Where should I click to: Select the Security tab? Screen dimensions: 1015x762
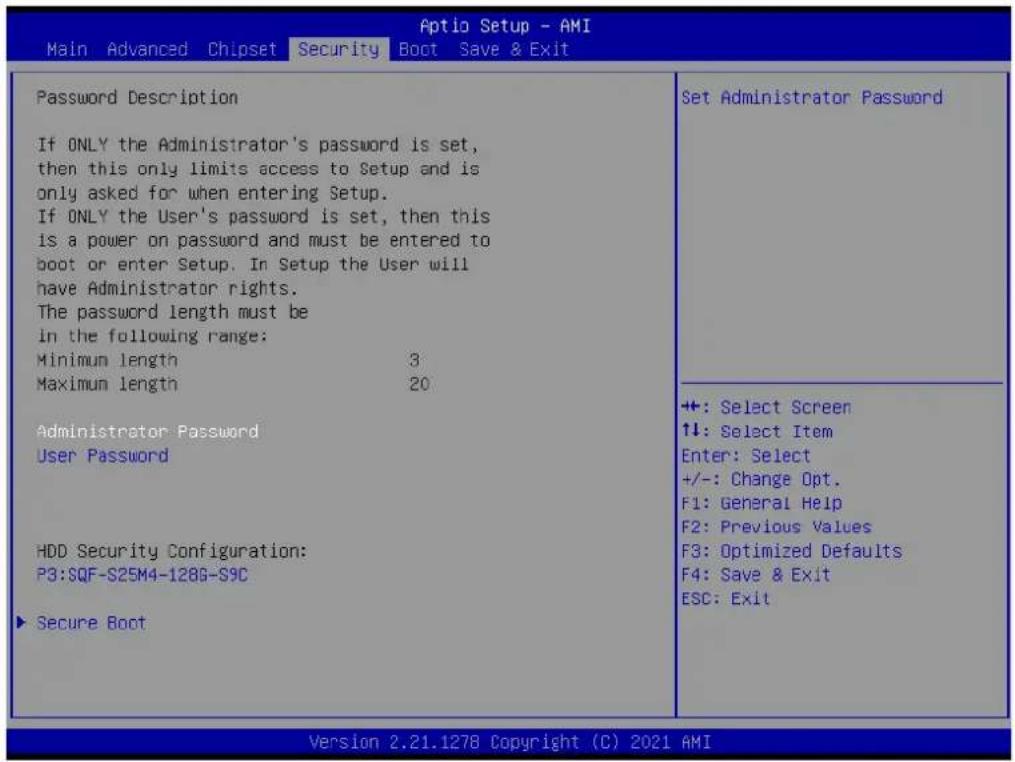click(x=339, y=49)
